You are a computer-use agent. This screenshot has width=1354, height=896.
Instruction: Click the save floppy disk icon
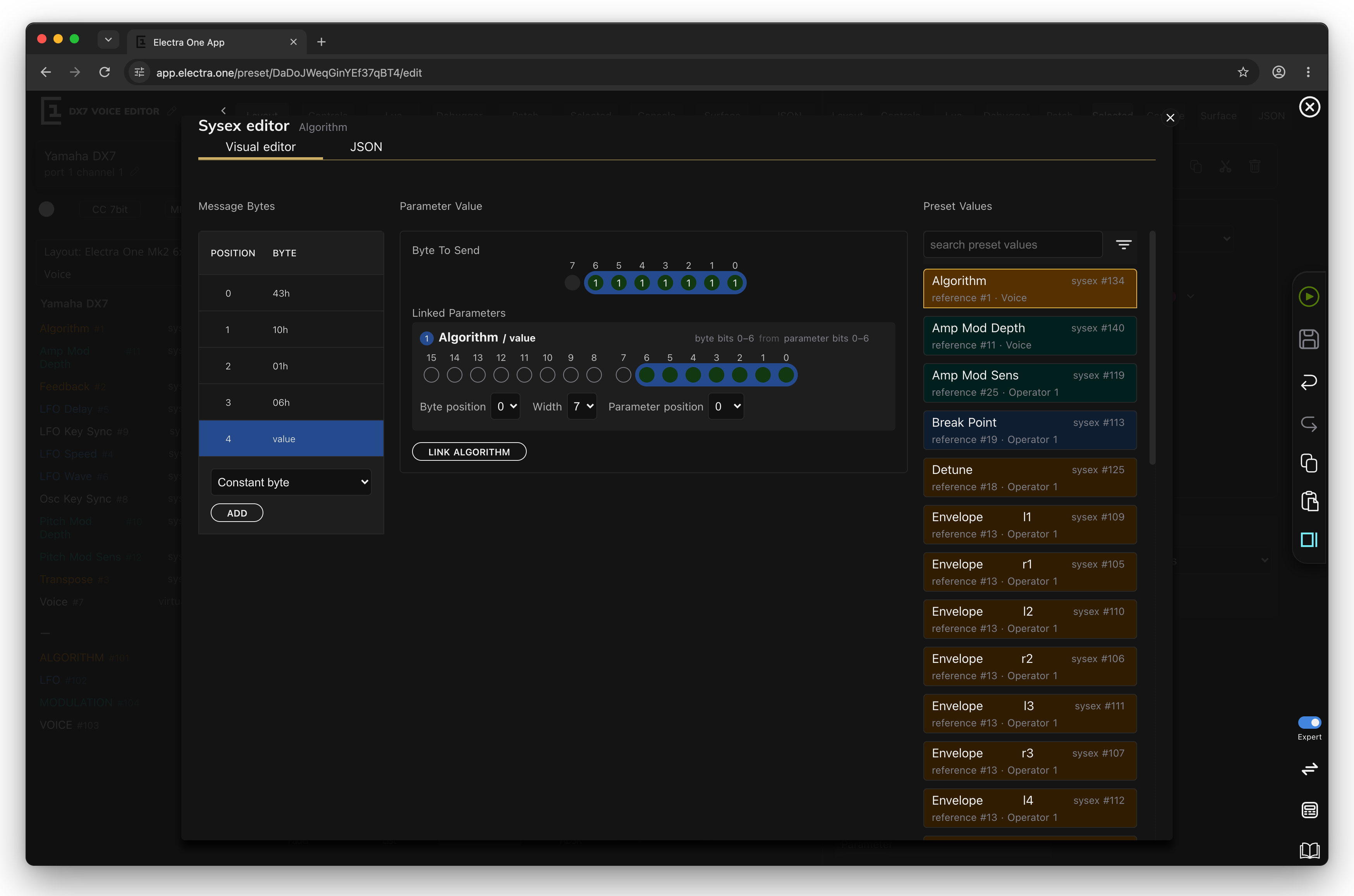(x=1309, y=339)
